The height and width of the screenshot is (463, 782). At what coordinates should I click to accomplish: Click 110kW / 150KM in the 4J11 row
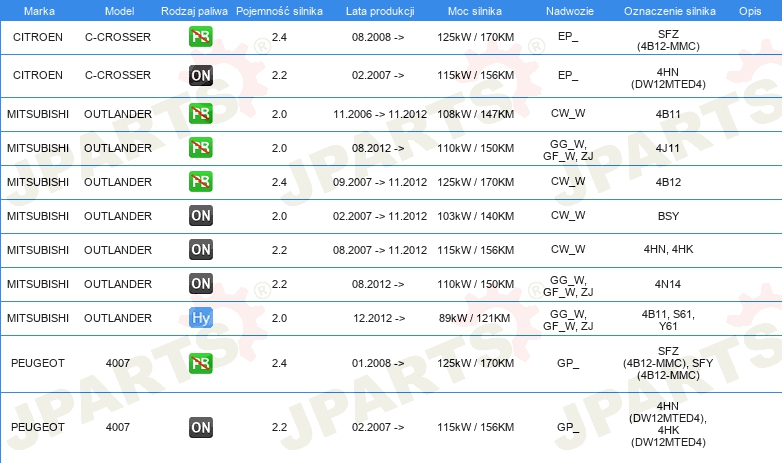(475, 148)
